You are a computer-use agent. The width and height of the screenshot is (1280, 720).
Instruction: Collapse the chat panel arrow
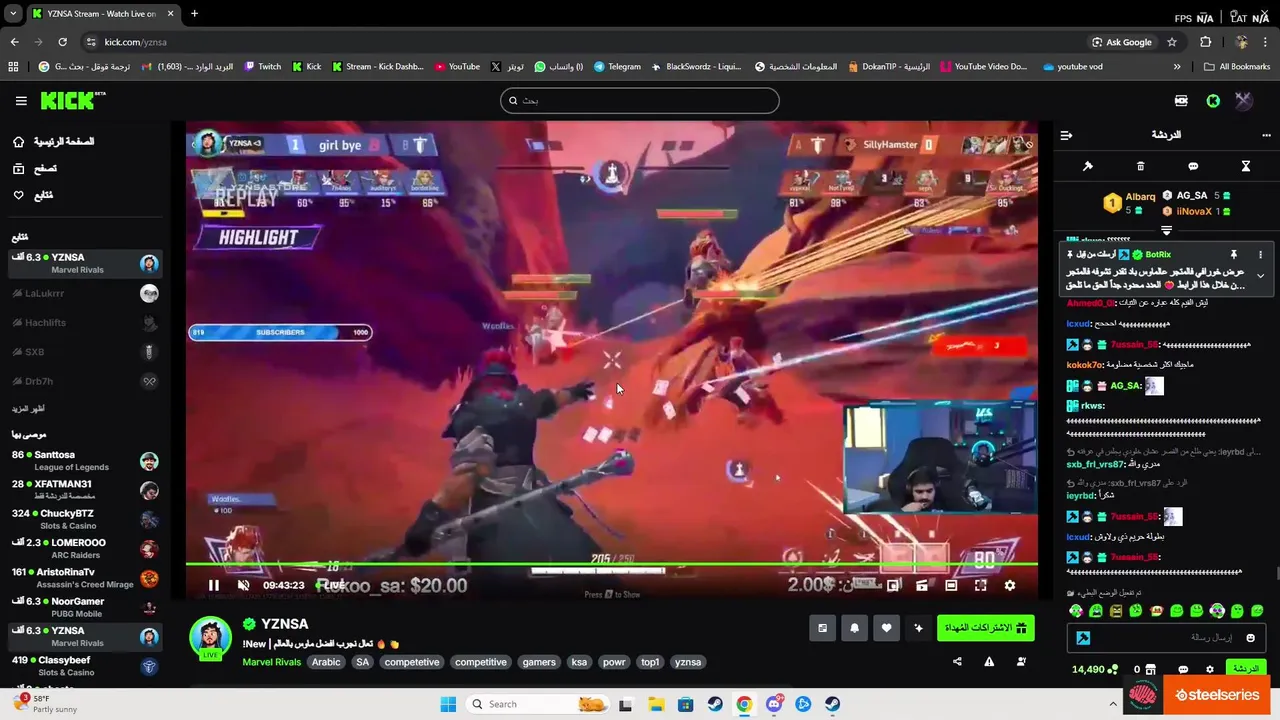1066,135
